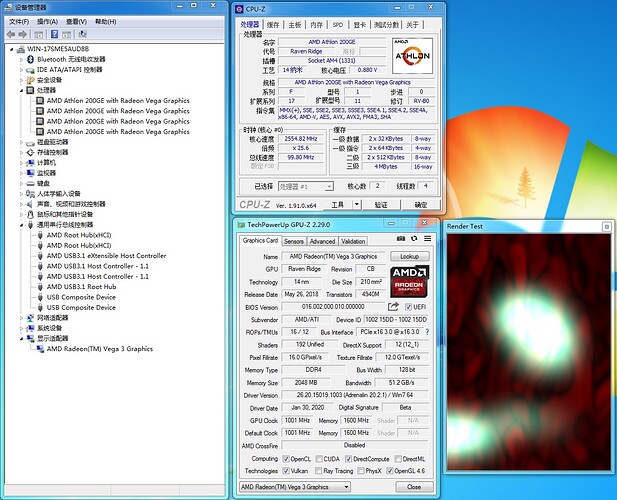617x500 pixels.
Task: Click the help icon in Device Manager toolbar
Action: (x=55, y=34)
